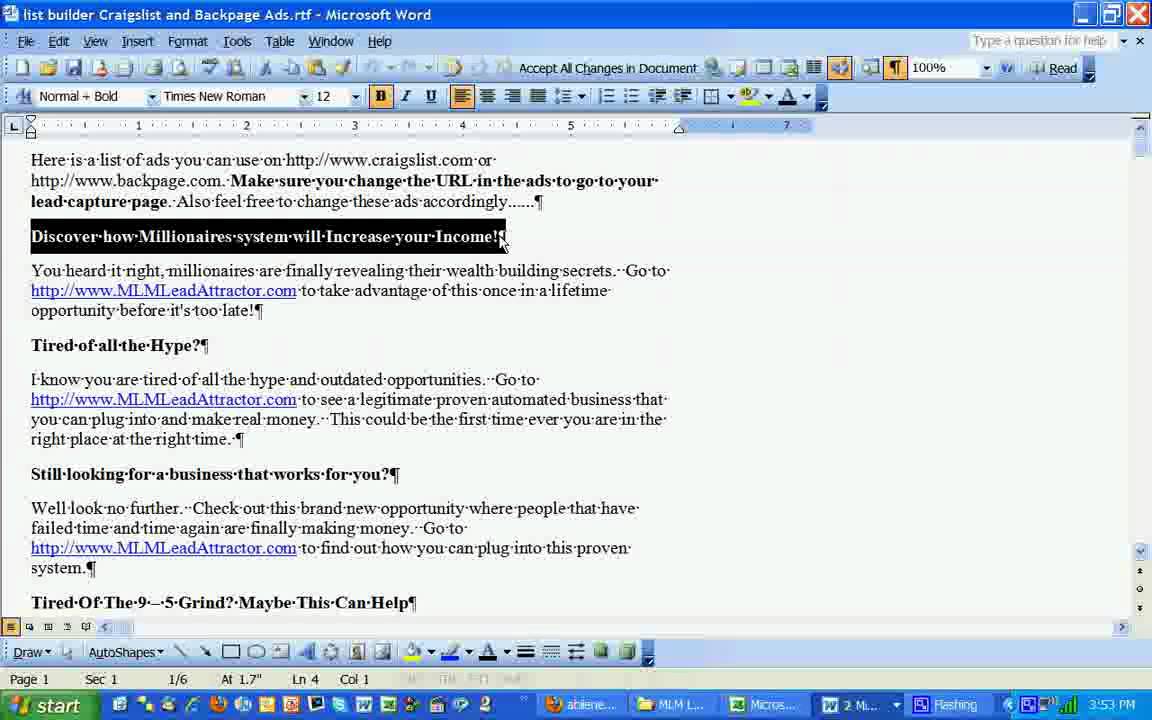The width and height of the screenshot is (1152, 720).
Task: Center the text alignment
Action: (487, 96)
